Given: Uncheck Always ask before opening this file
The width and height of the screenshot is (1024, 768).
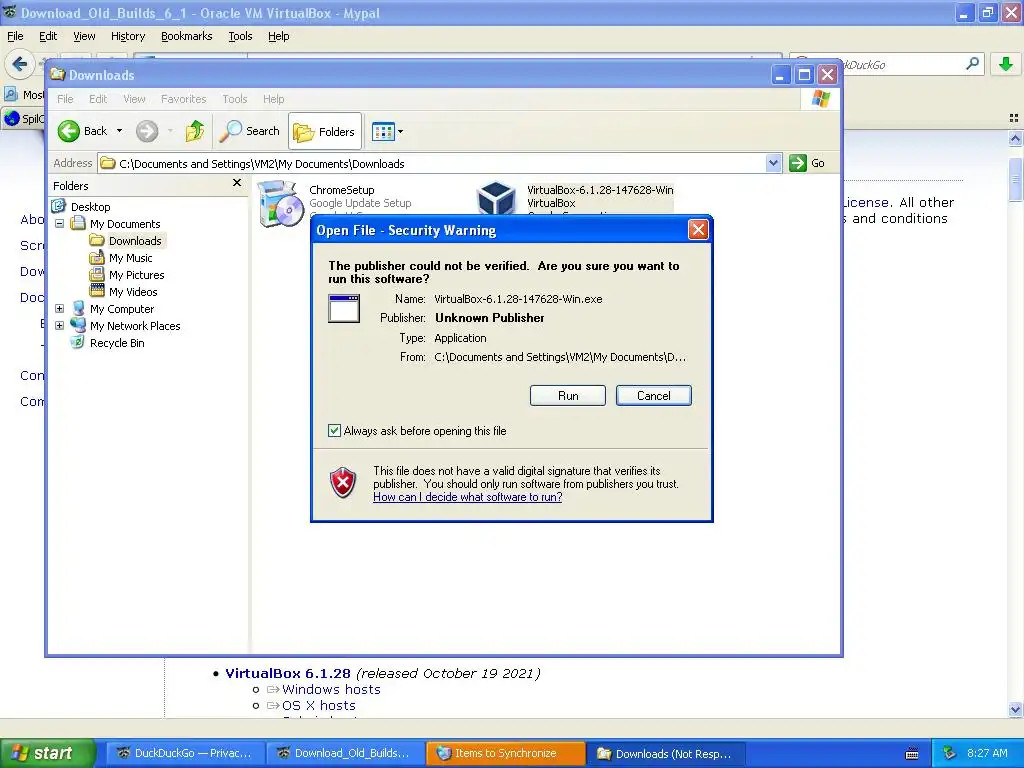Looking at the screenshot, I should (334, 431).
